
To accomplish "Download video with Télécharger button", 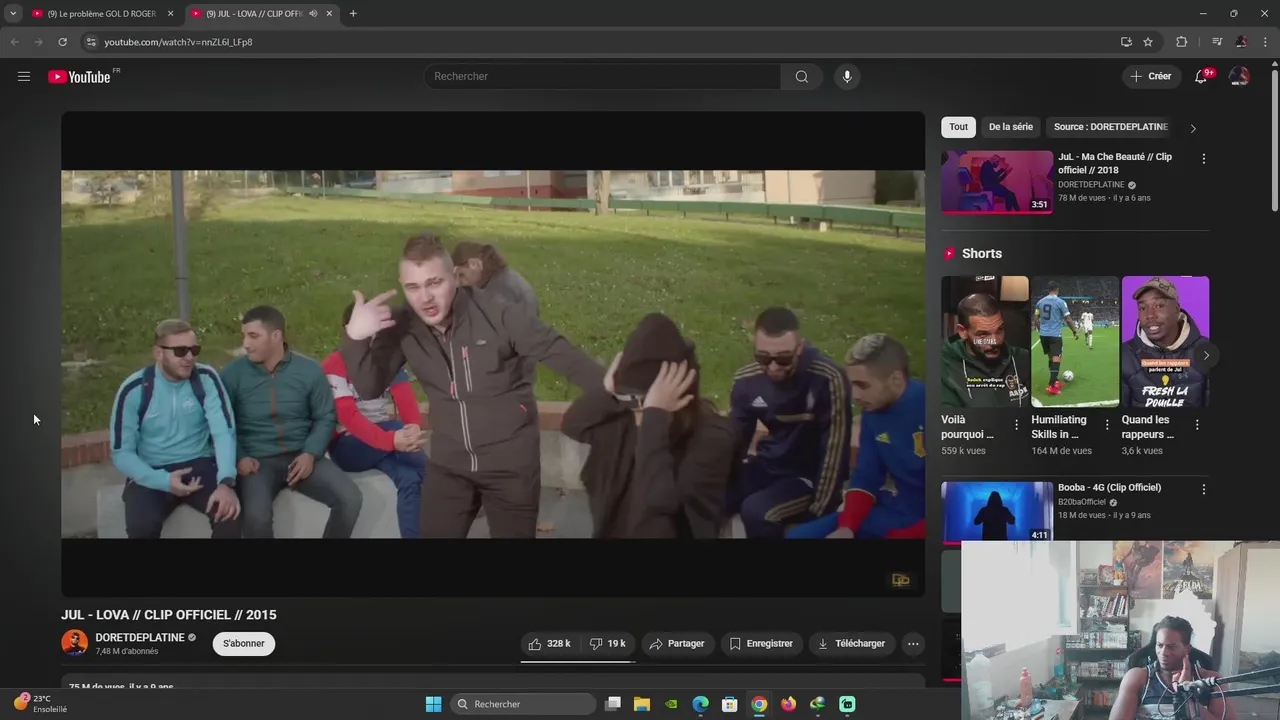I will pos(851,644).
